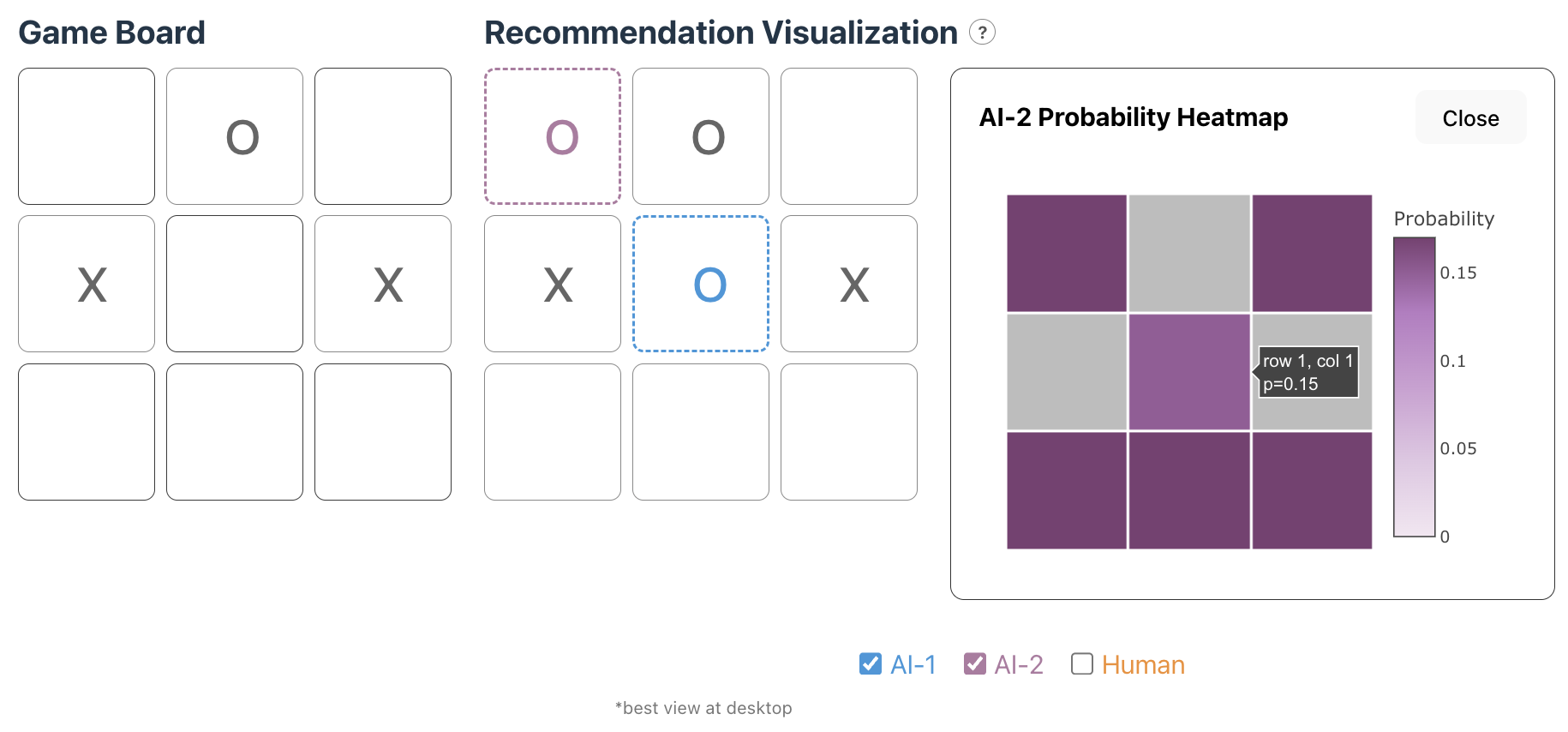Viewport: 1568px width, 732px height.
Task: Click the X in the middle-right Game Board cell
Action: coord(383,284)
